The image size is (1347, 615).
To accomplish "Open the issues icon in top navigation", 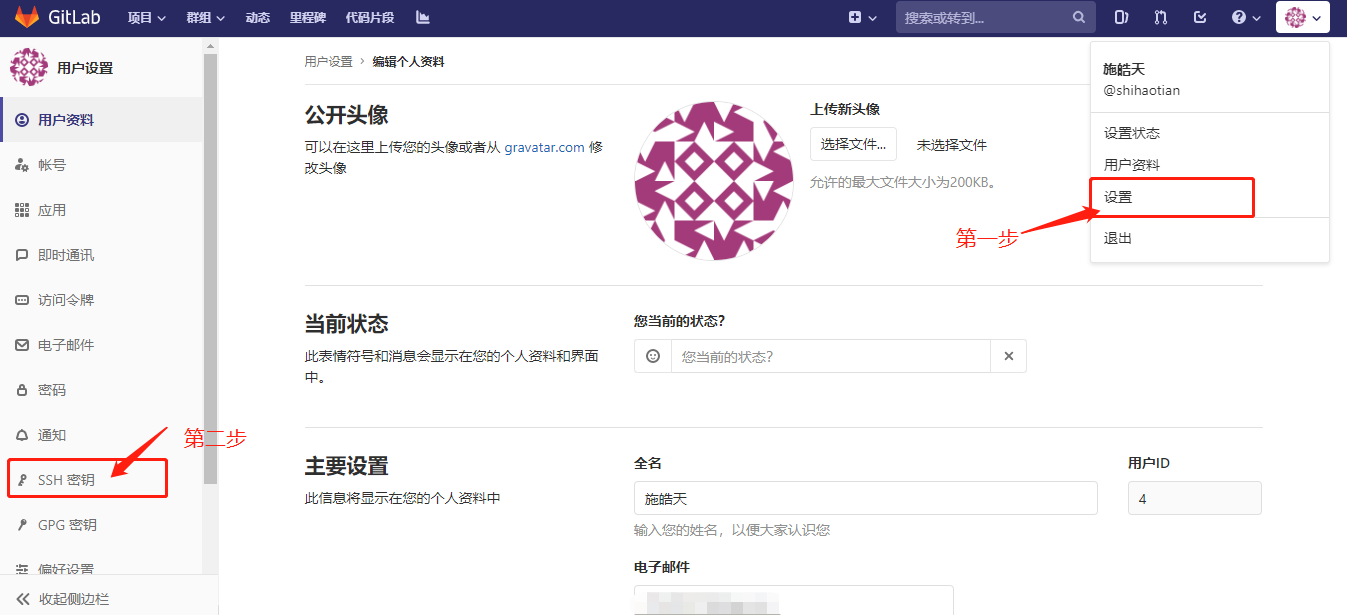I will [x=1120, y=17].
